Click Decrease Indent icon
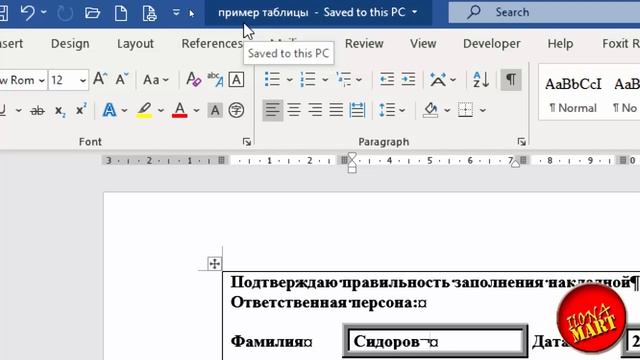Screen dimensions: 640x360 pos(387,79)
